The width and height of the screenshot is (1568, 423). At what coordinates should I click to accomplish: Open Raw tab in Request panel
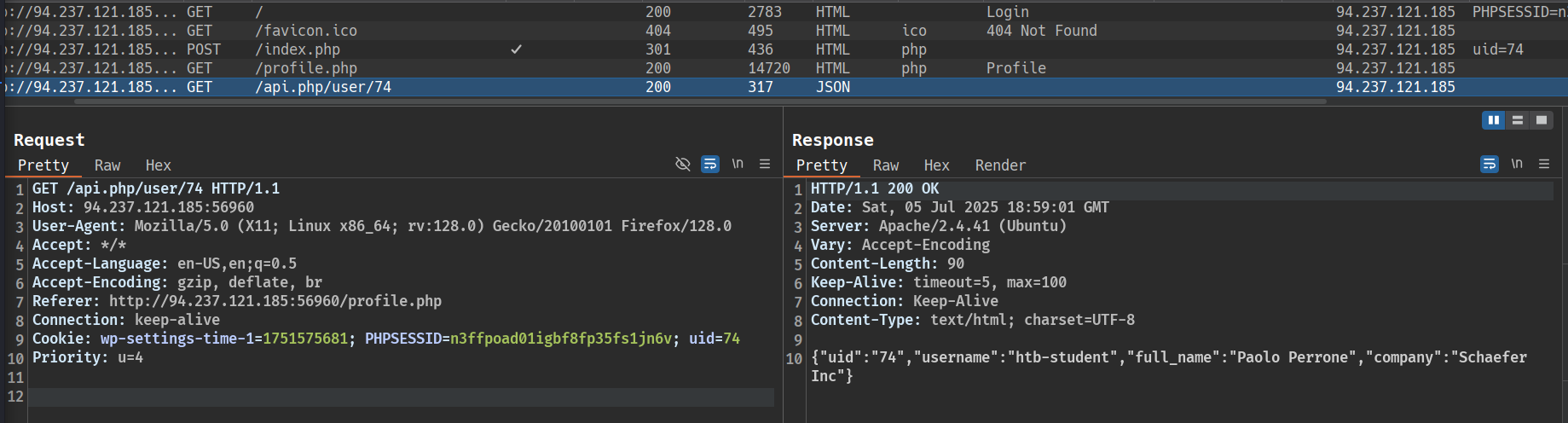click(107, 165)
